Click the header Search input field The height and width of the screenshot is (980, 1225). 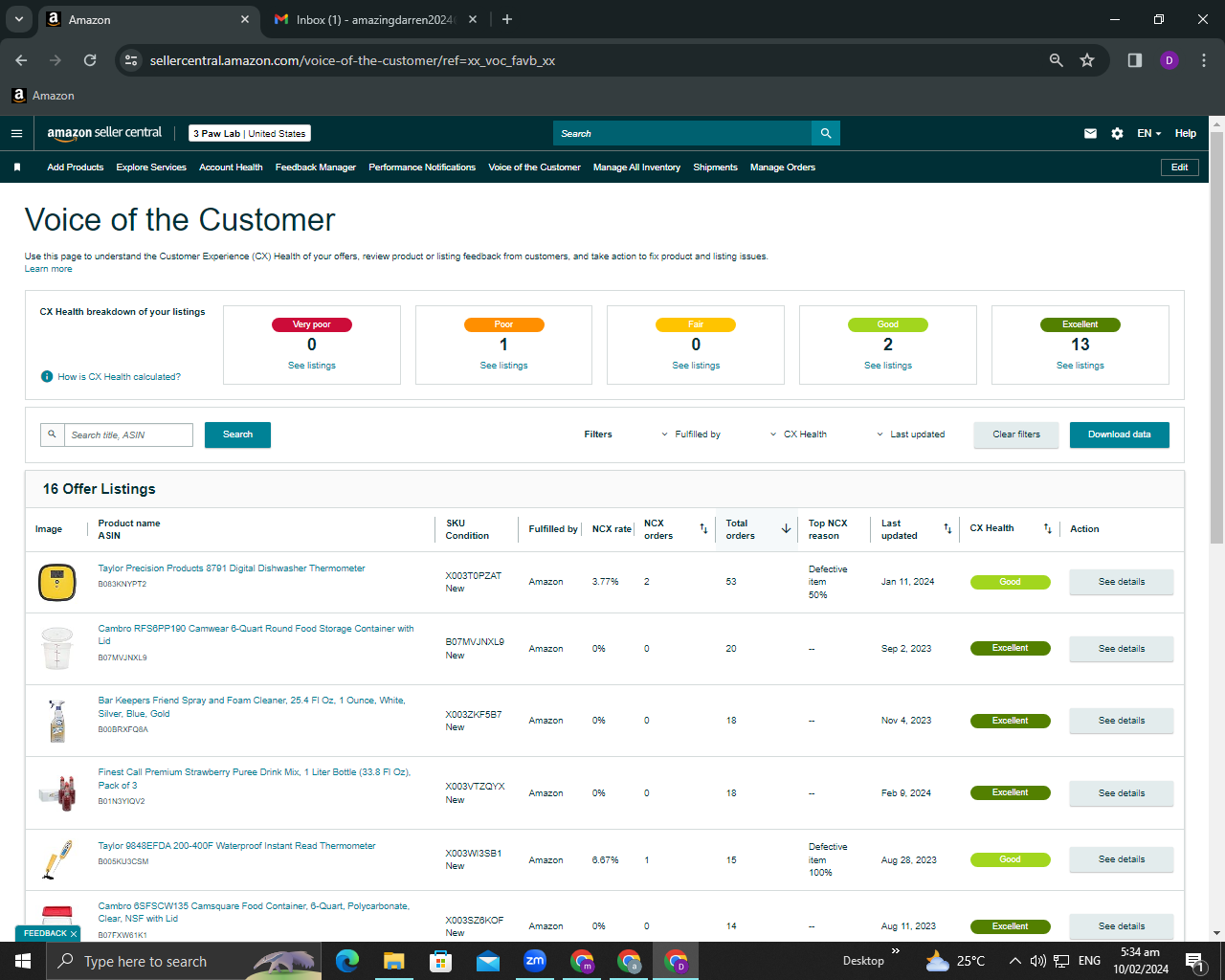(x=682, y=133)
